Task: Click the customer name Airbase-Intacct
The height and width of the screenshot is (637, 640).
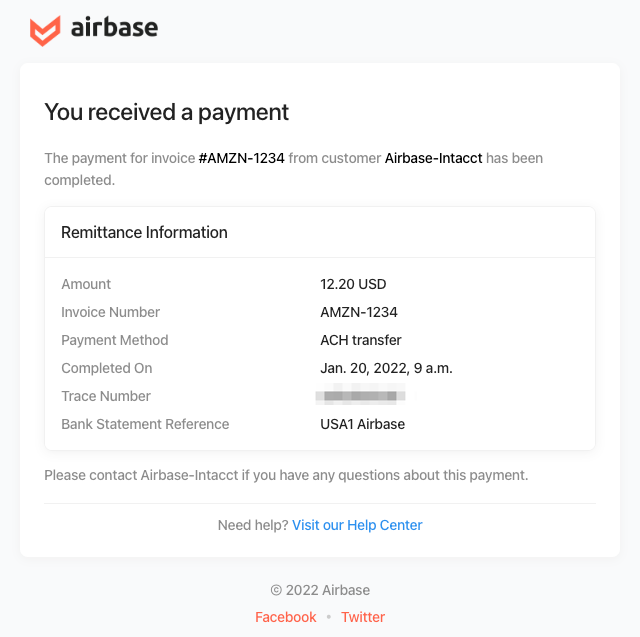Action: 433,158
